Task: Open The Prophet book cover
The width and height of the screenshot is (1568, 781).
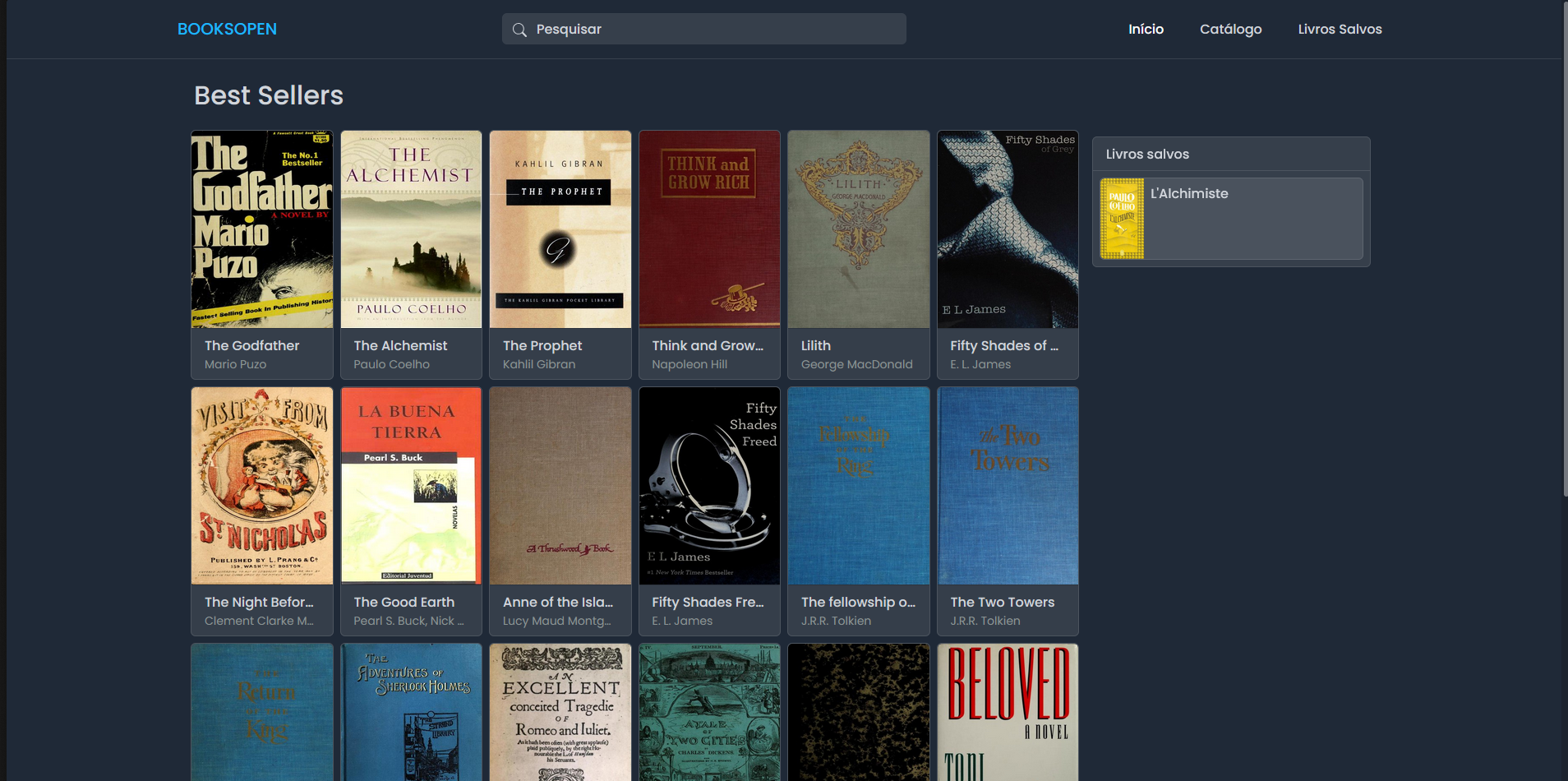Action: click(x=560, y=229)
